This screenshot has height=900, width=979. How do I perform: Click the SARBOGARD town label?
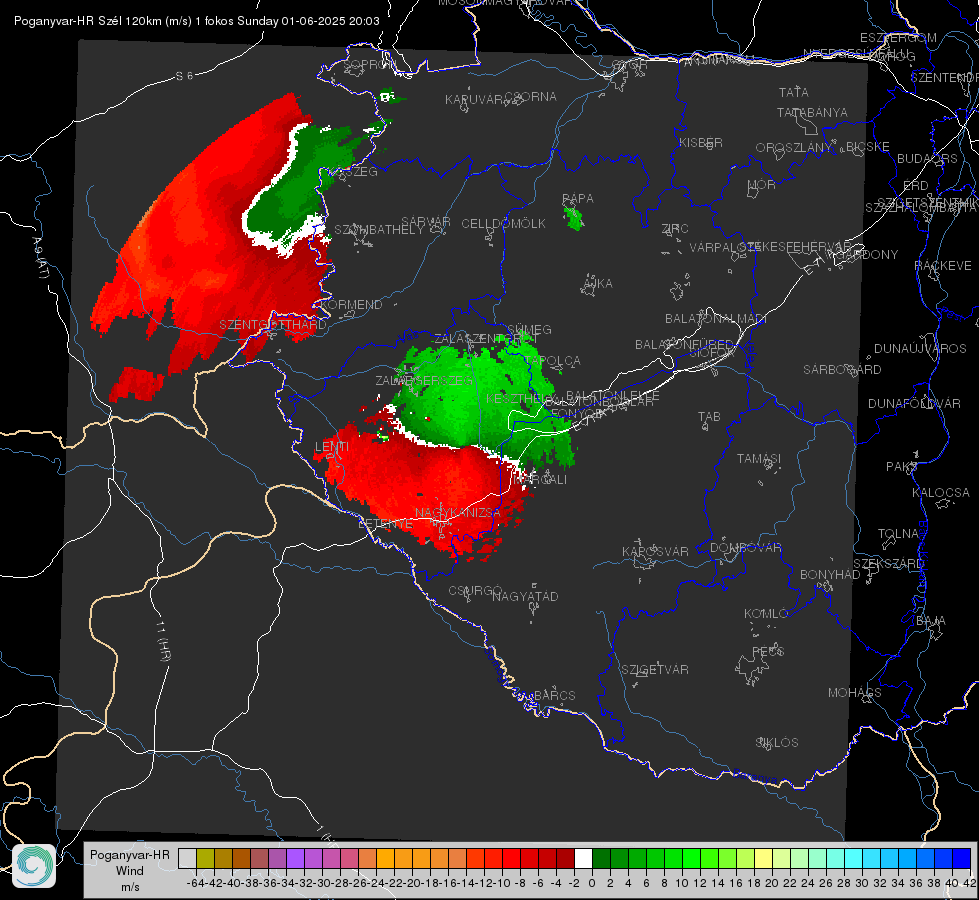click(842, 370)
